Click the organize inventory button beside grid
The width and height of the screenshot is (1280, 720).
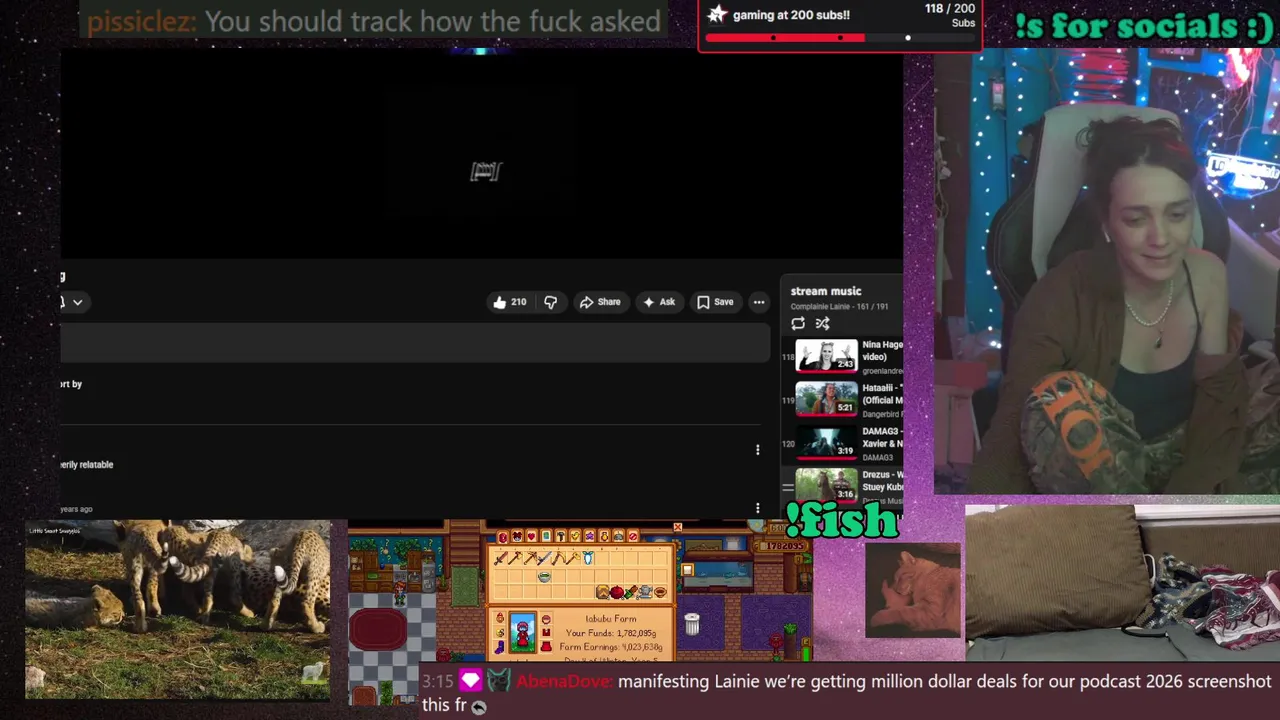click(x=687, y=570)
